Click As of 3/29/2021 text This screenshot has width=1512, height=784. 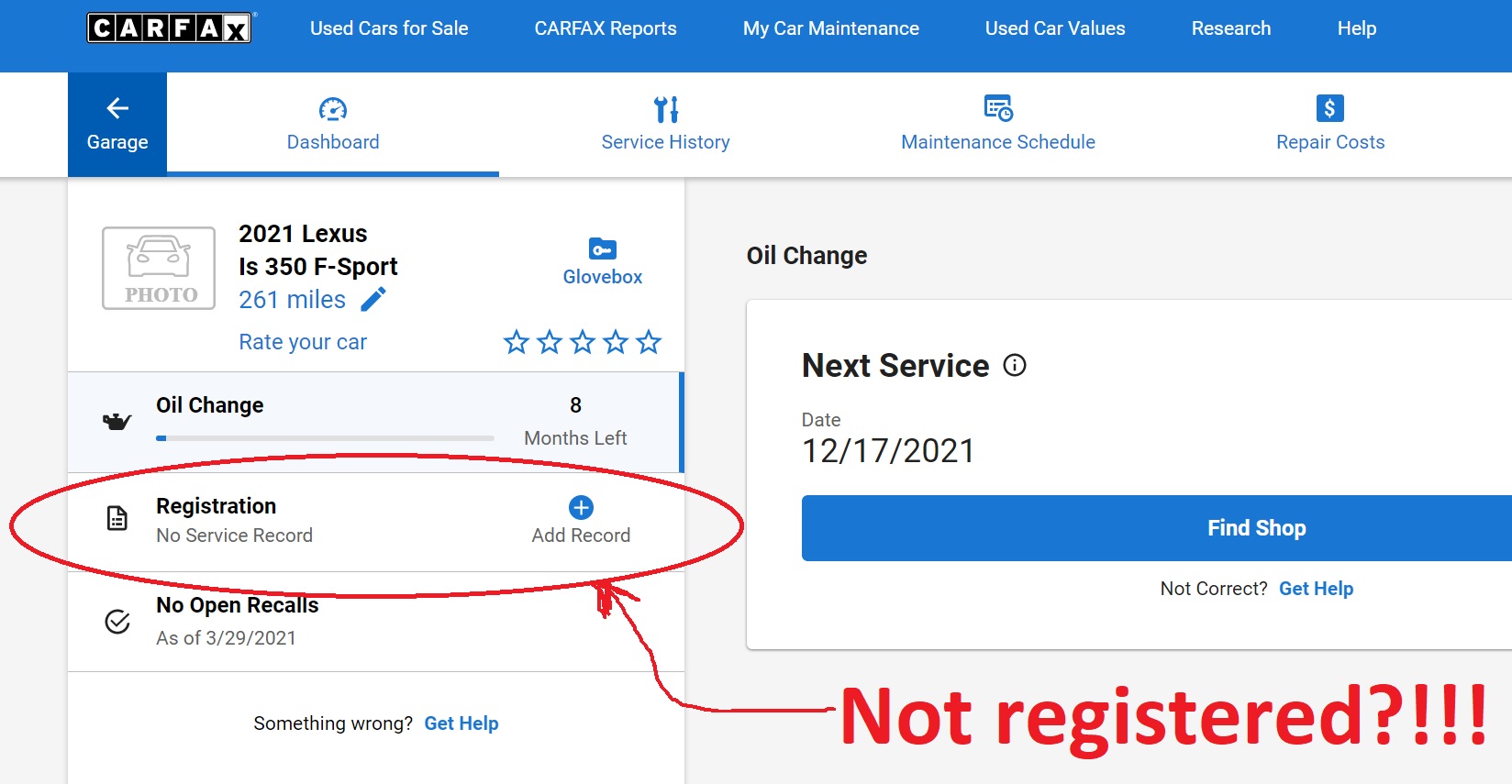227,638
